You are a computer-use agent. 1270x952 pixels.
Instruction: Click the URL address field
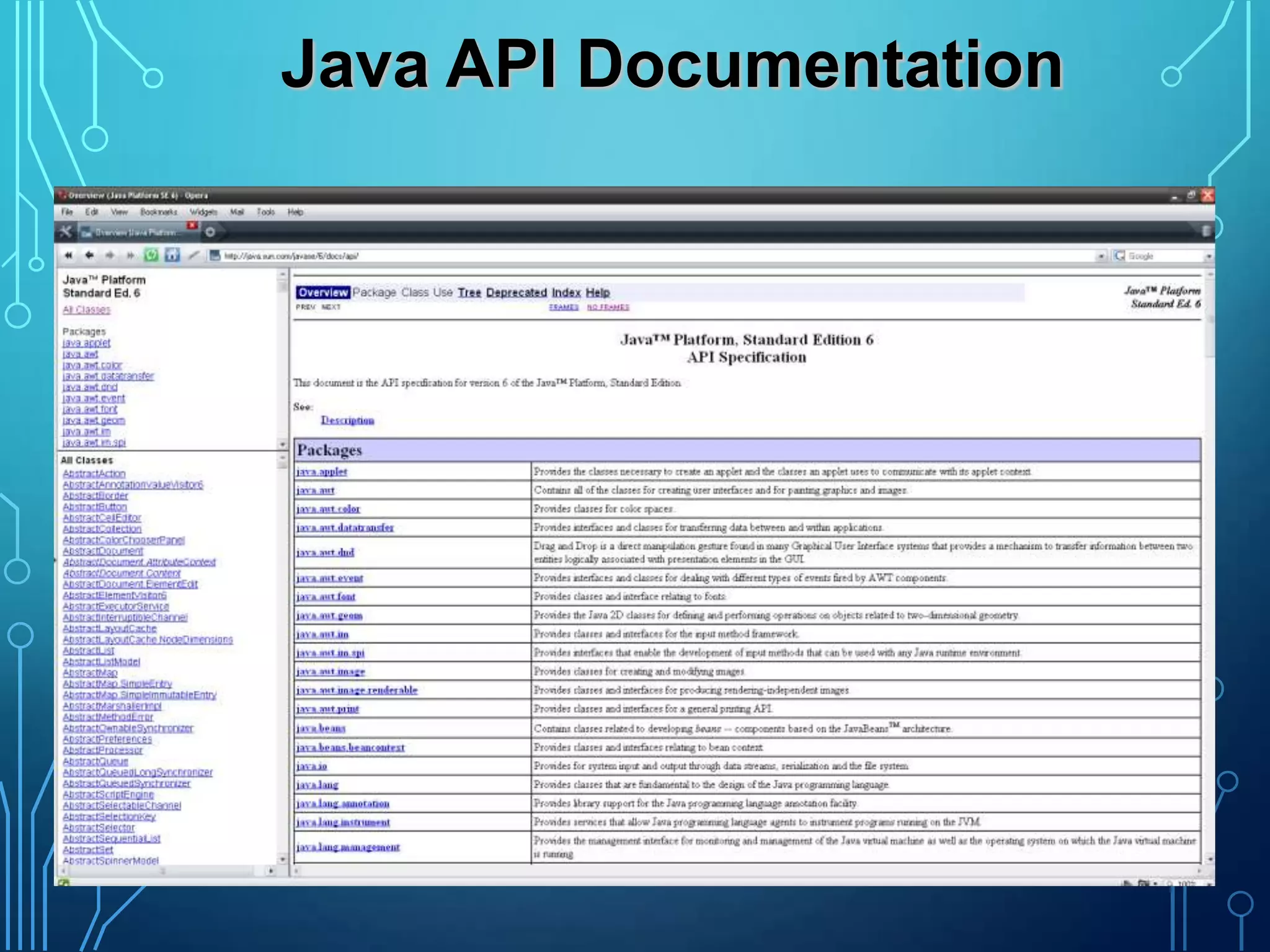pyautogui.click(x=657, y=256)
